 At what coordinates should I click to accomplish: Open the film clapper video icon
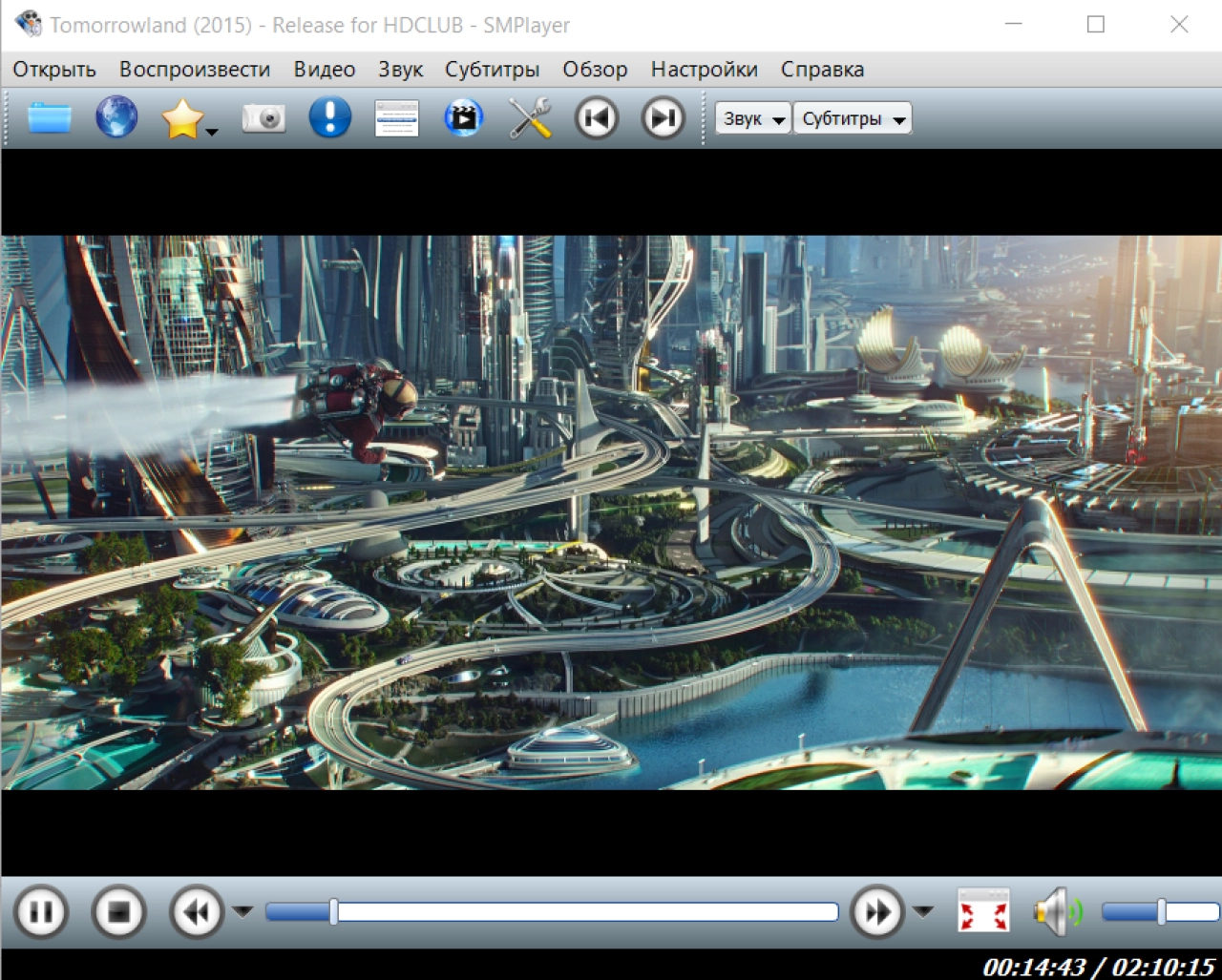pos(463,118)
